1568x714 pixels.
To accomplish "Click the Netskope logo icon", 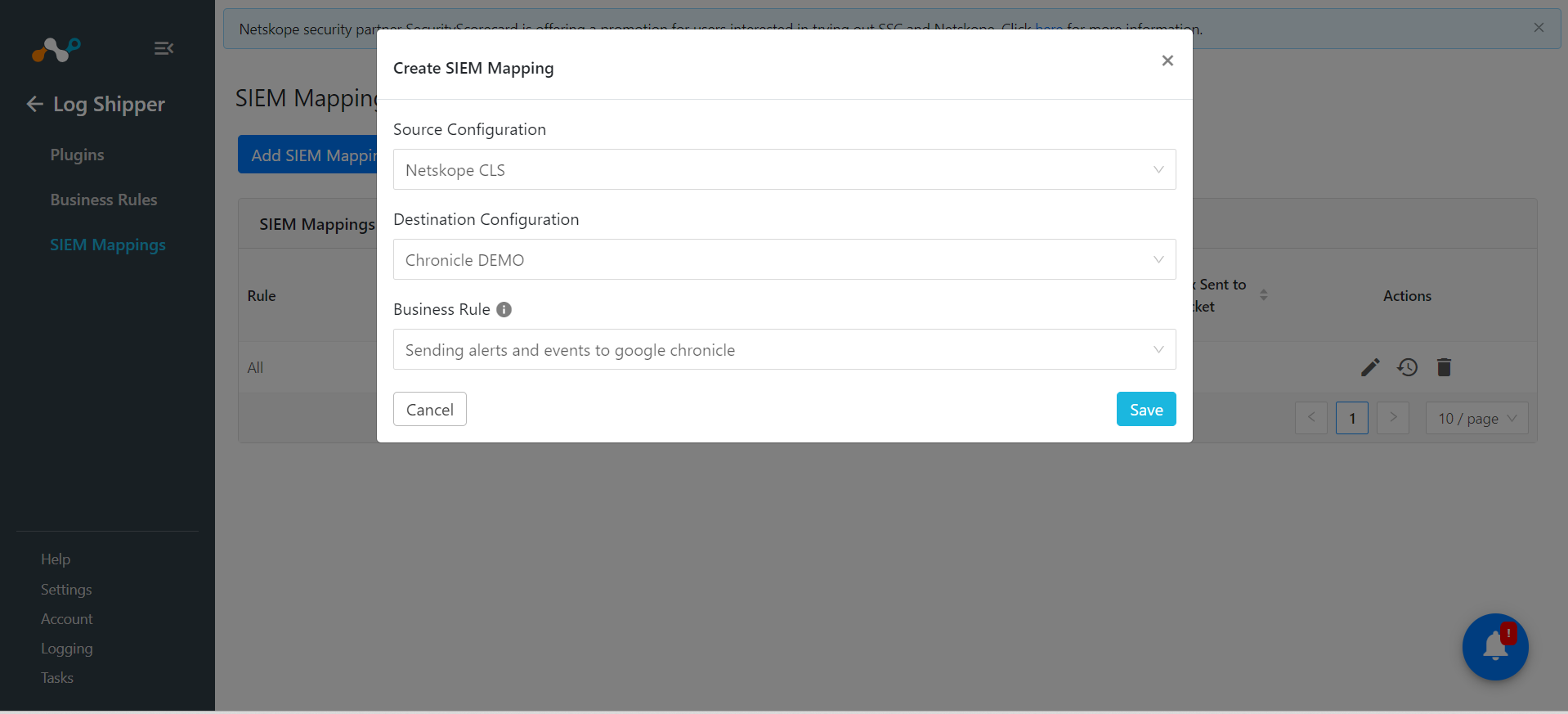I will 56,50.
